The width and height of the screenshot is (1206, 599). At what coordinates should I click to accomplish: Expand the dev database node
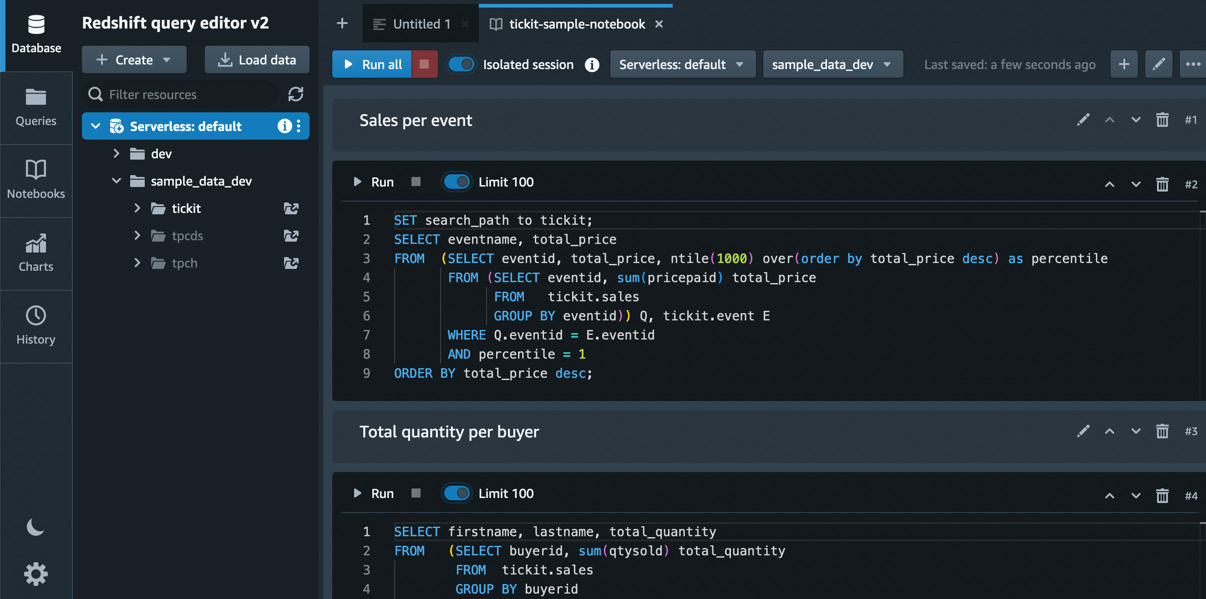tap(116, 154)
